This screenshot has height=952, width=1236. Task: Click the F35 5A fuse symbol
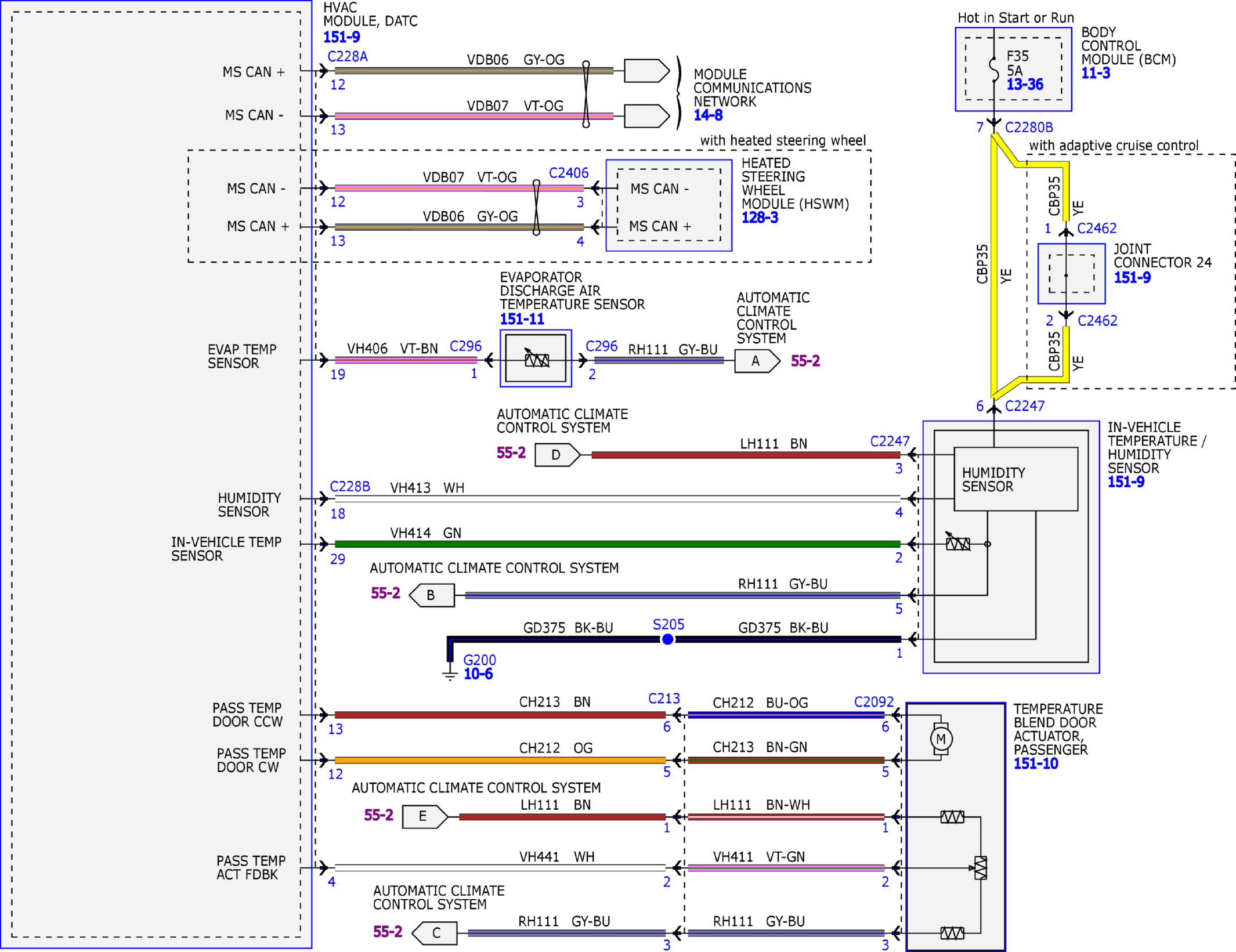click(x=994, y=70)
